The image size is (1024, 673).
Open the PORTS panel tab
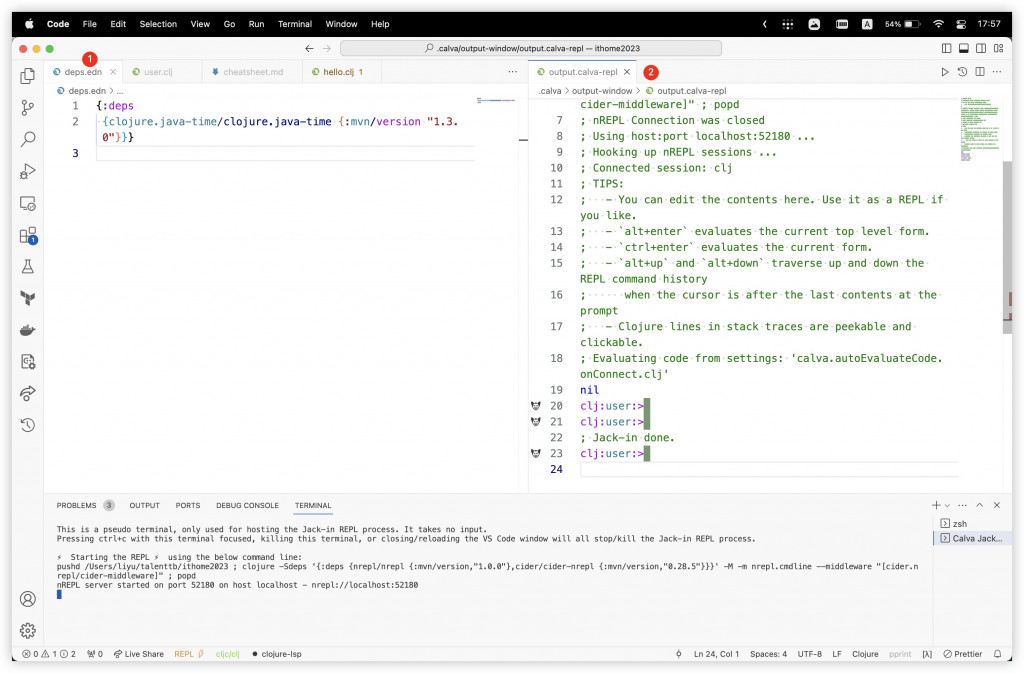tap(187, 505)
